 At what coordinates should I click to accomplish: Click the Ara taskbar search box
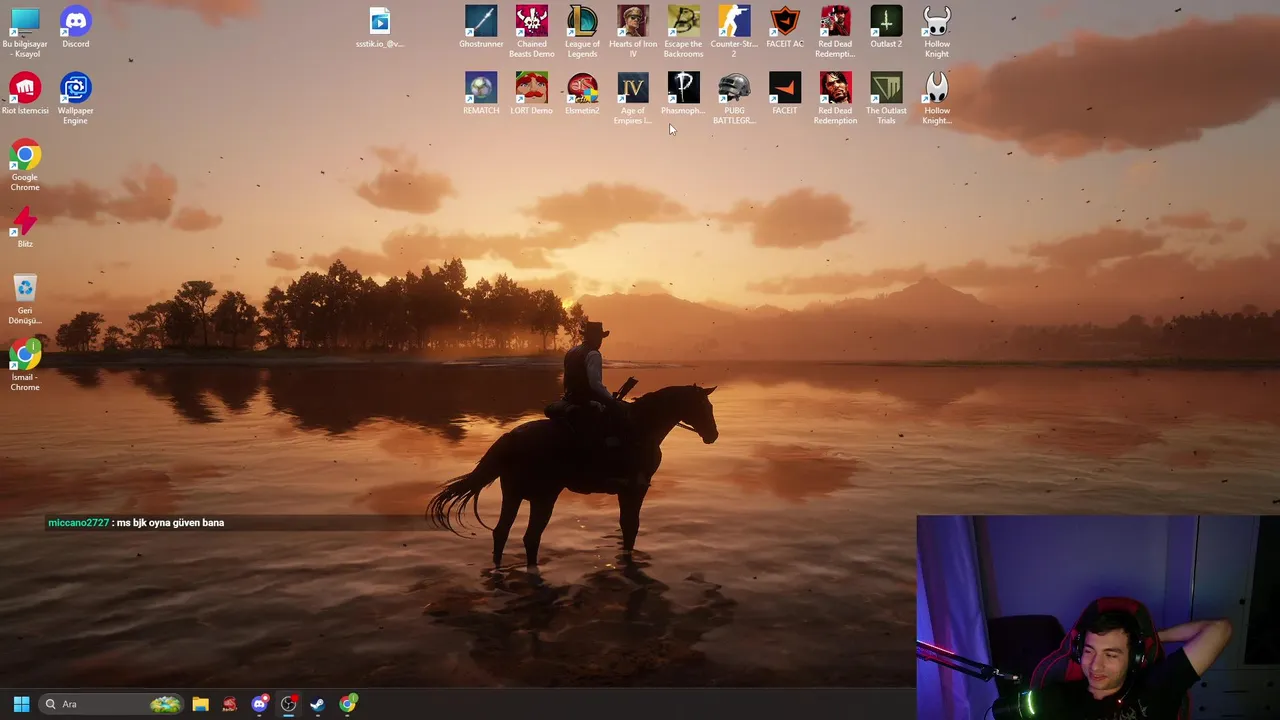point(112,704)
